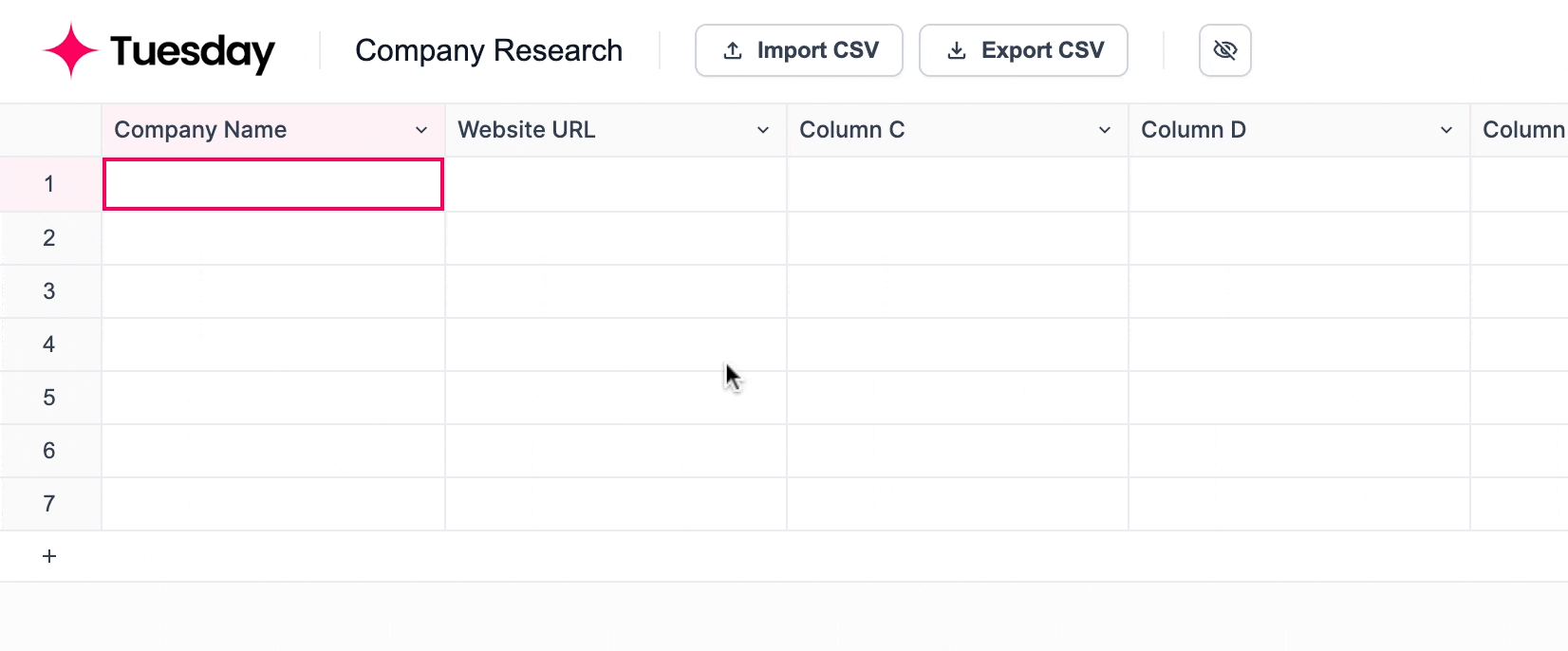The height and width of the screenshot is (651, 1568).
Task: Select the Website URL cell in row 1
Action: tap(616, 184)
